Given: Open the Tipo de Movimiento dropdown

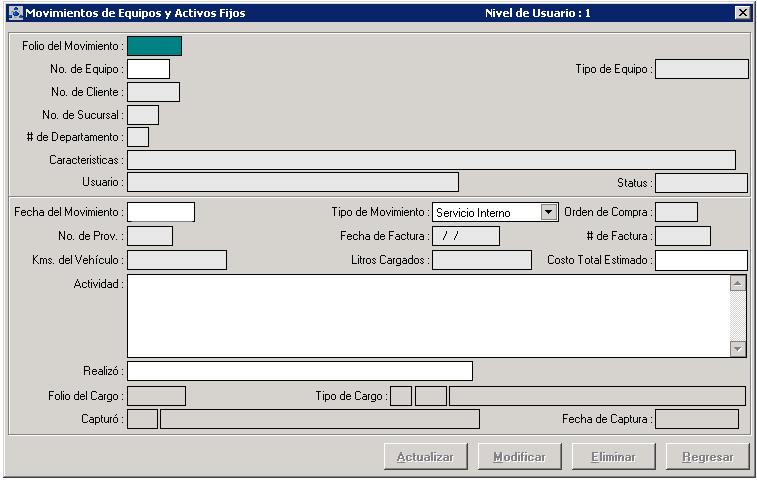Looking at the screenshot, I should (x=547, y=212).
